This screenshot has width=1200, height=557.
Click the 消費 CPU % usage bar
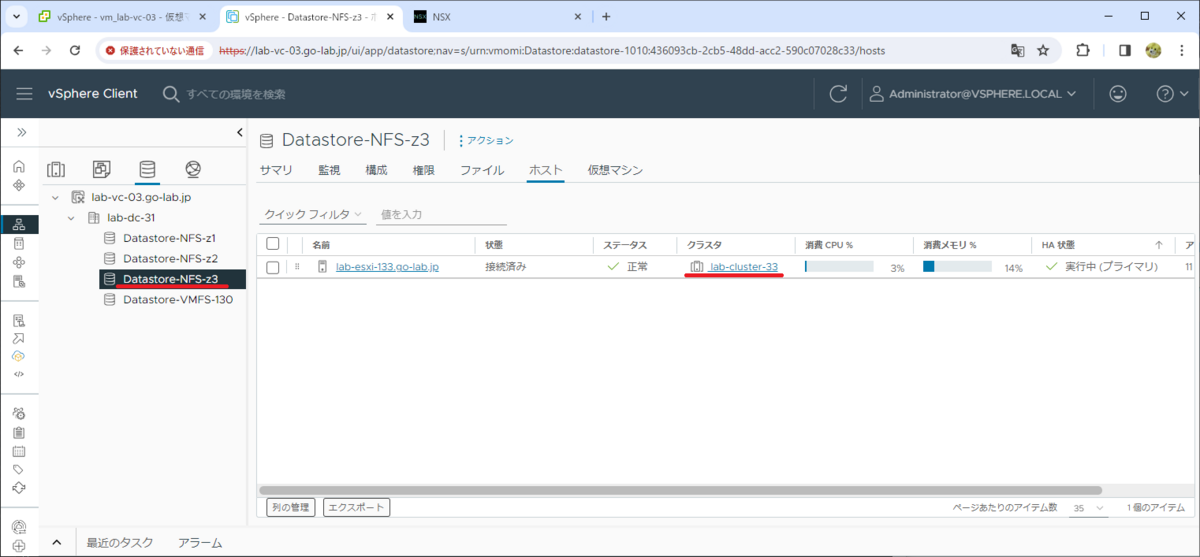[x=839, y=267]
